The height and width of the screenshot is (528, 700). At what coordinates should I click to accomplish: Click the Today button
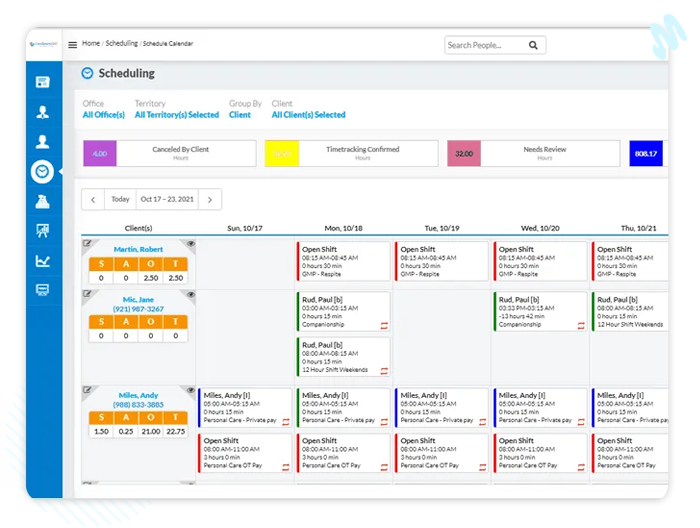(120, 199)
